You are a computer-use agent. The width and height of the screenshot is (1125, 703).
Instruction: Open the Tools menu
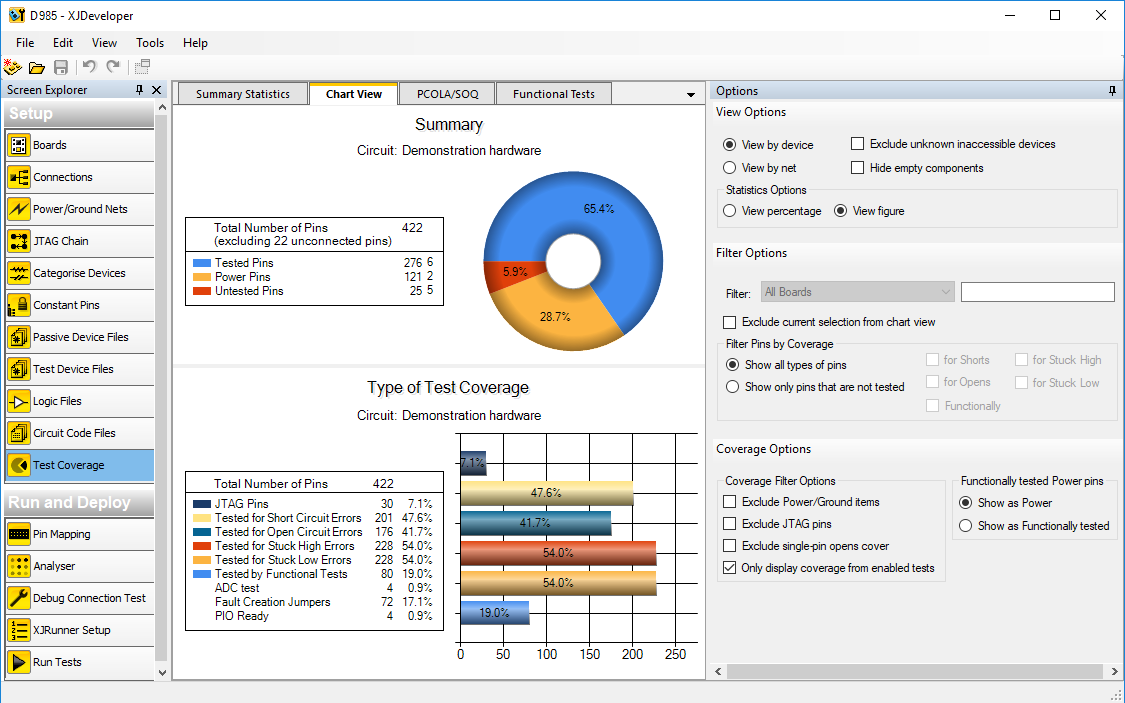[150, 43]
